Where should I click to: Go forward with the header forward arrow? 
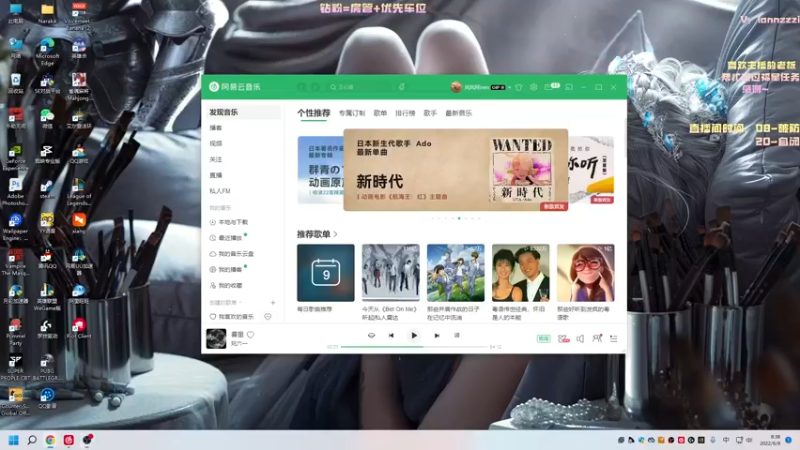315,87
